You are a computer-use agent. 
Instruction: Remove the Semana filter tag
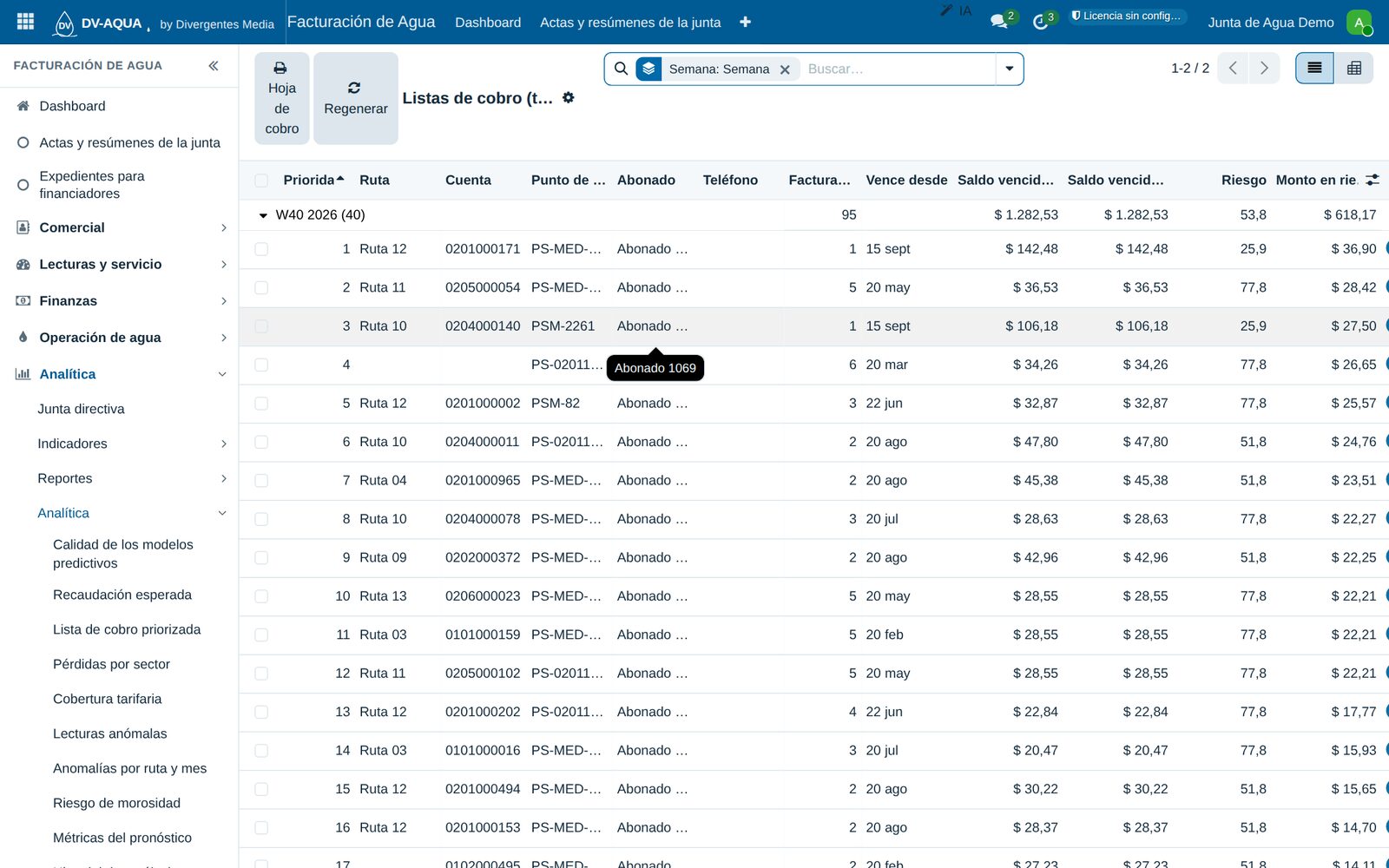point(785,69)
